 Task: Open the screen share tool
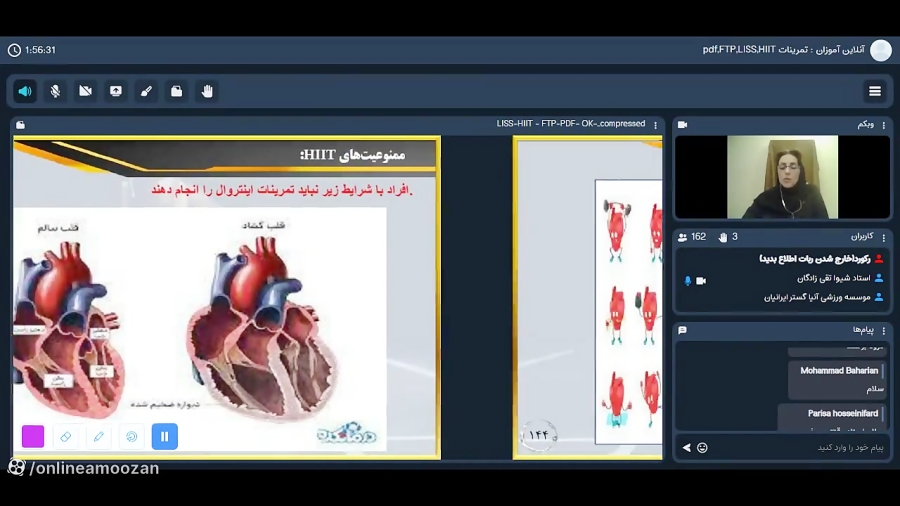click(116, 91)
